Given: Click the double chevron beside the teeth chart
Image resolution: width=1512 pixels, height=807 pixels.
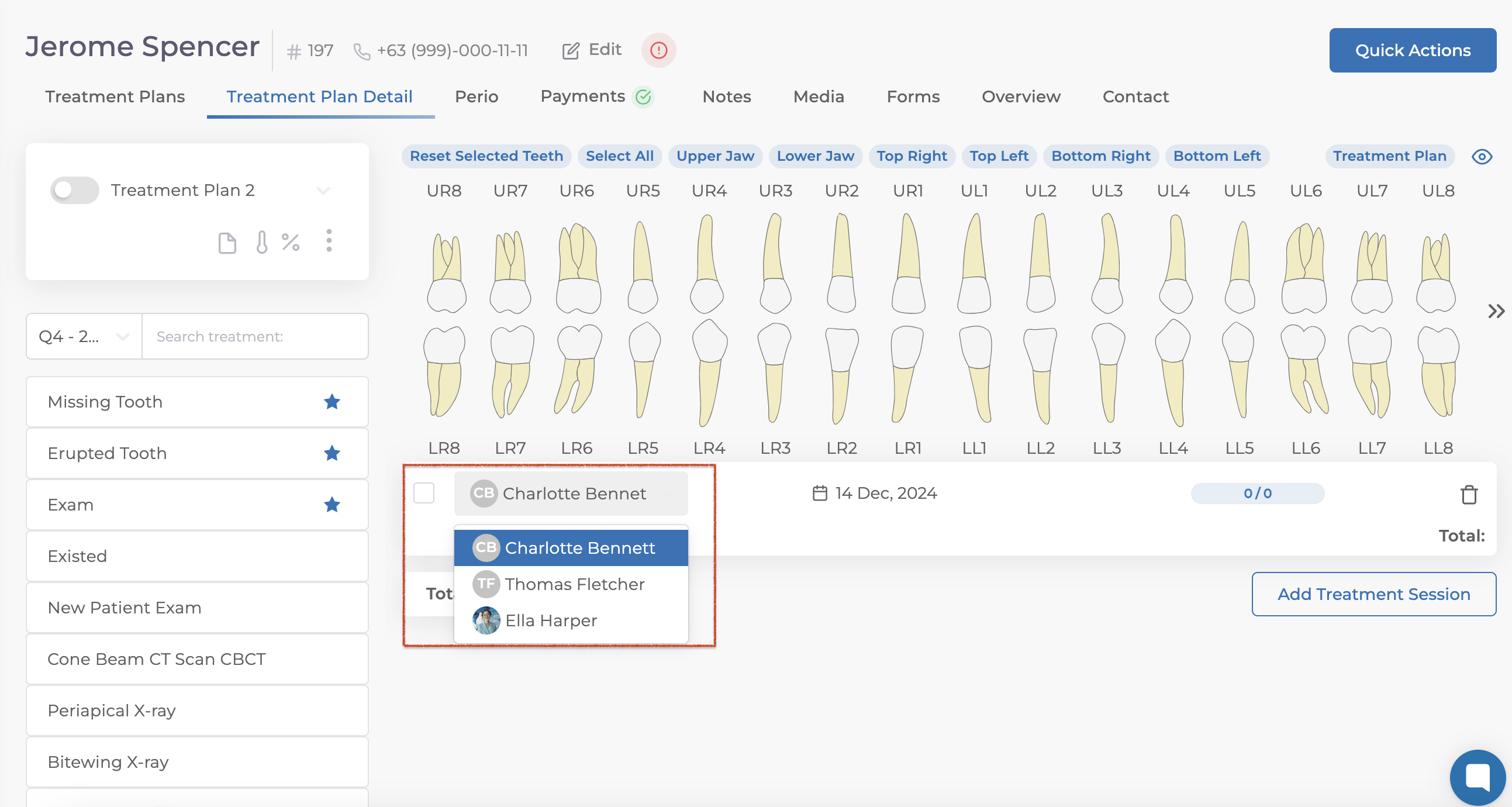Looking at the screenshot, I should pos(1496,311).
